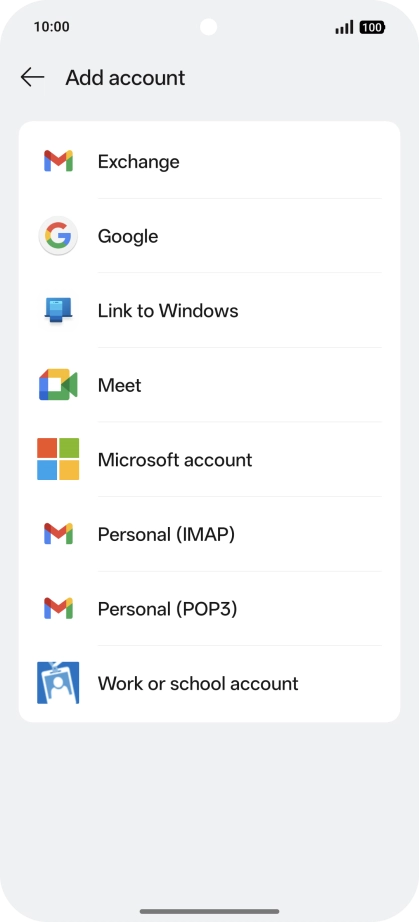Click the Link to Windows icon
This screenshot has width=419, height=922.
(x=58, y=310)
